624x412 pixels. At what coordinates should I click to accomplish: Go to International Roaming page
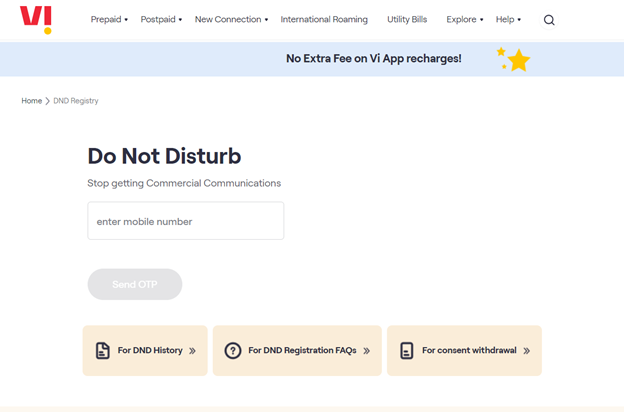click(x=324, y=20)
